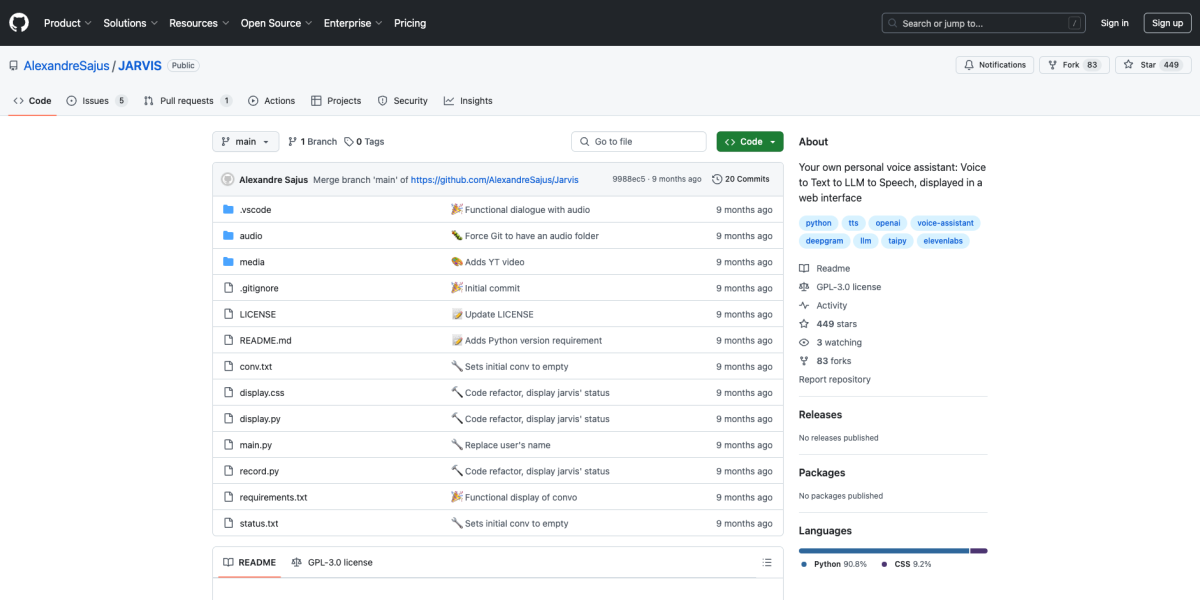1200x600 pixels.
Task: Click the Go to file field
Action: pos(640,142)
